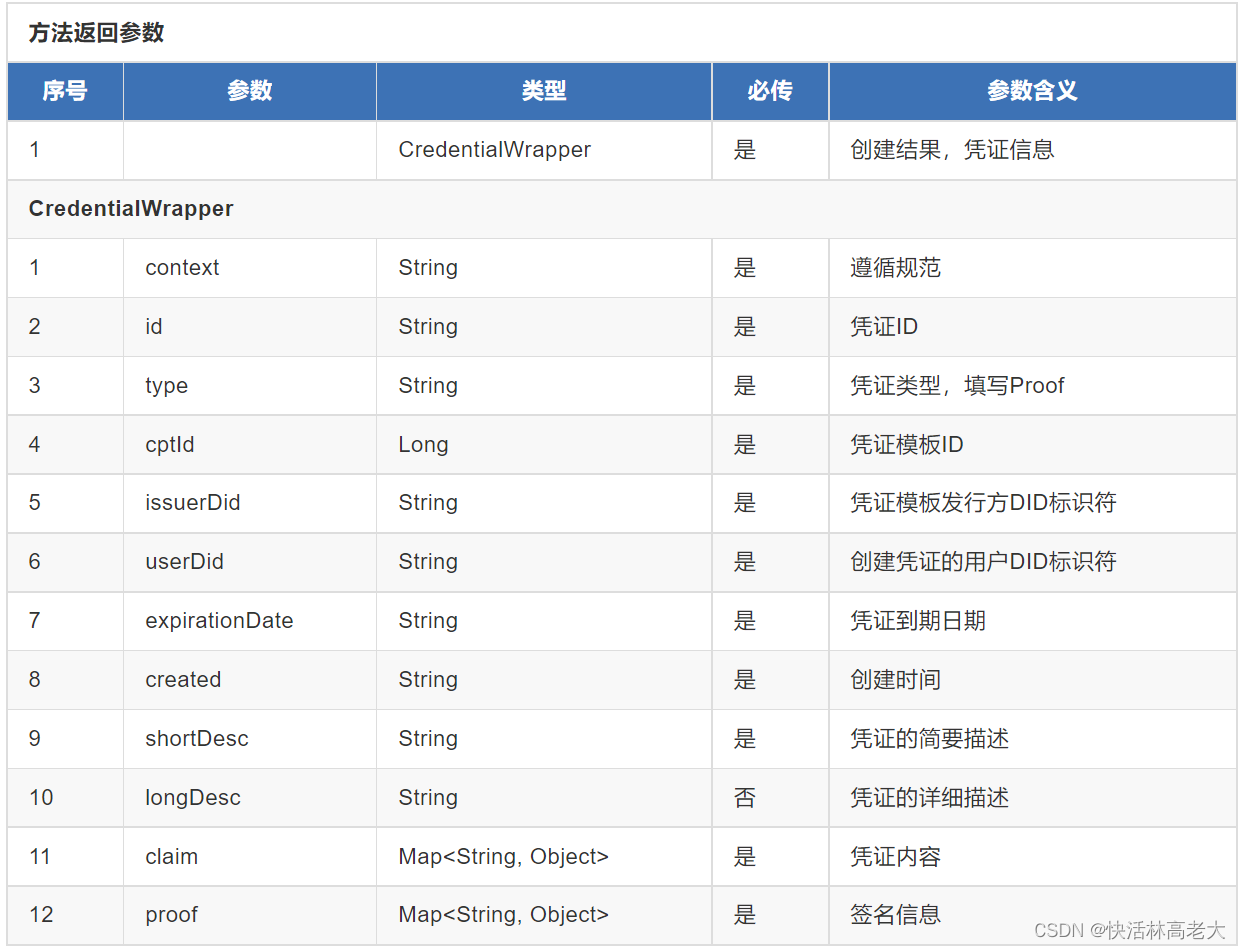The image size is (1241, 949).
Task: Click the CredentialWrapper section header row
Action: (131, 209)
